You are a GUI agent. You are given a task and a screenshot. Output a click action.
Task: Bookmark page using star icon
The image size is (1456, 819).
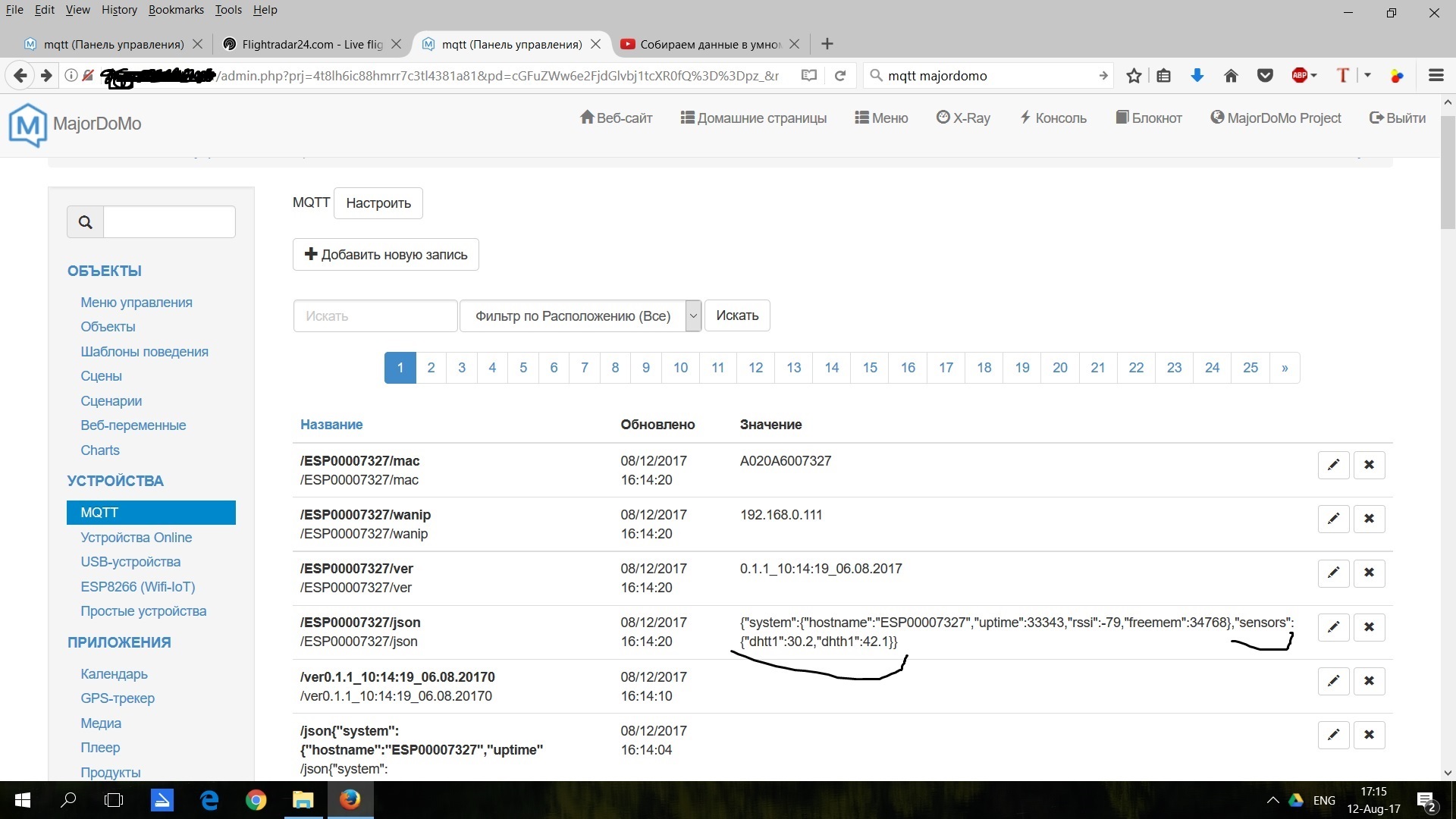coord(1134,76)
